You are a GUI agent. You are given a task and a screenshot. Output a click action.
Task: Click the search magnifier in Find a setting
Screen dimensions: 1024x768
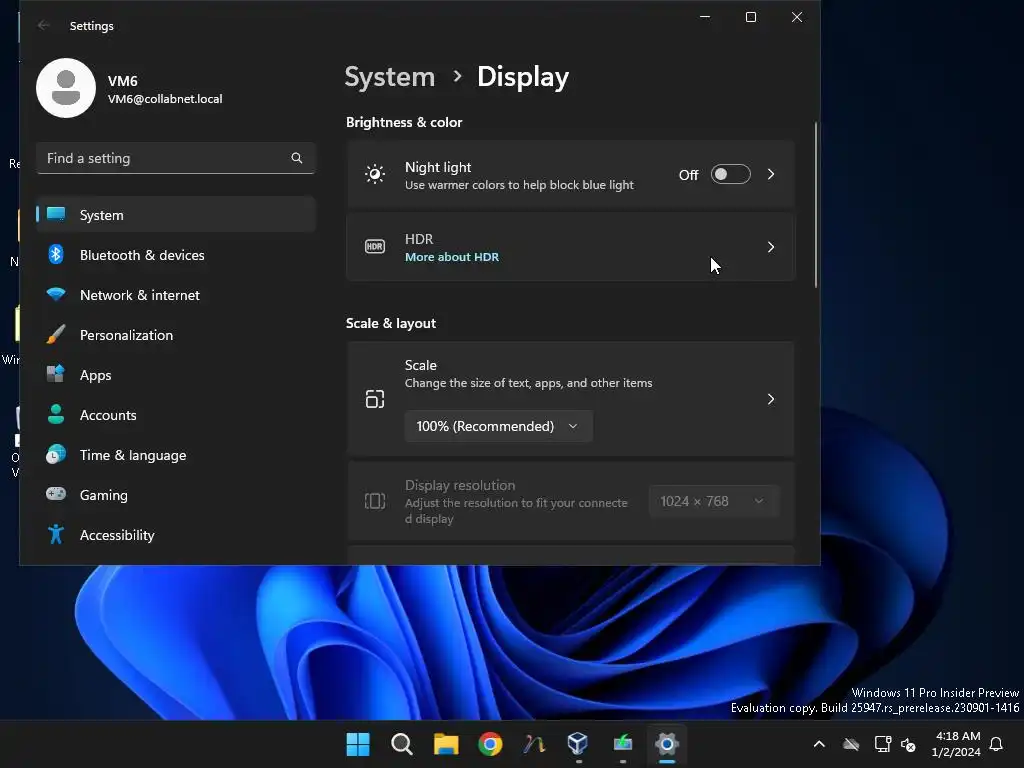(296, 158)
